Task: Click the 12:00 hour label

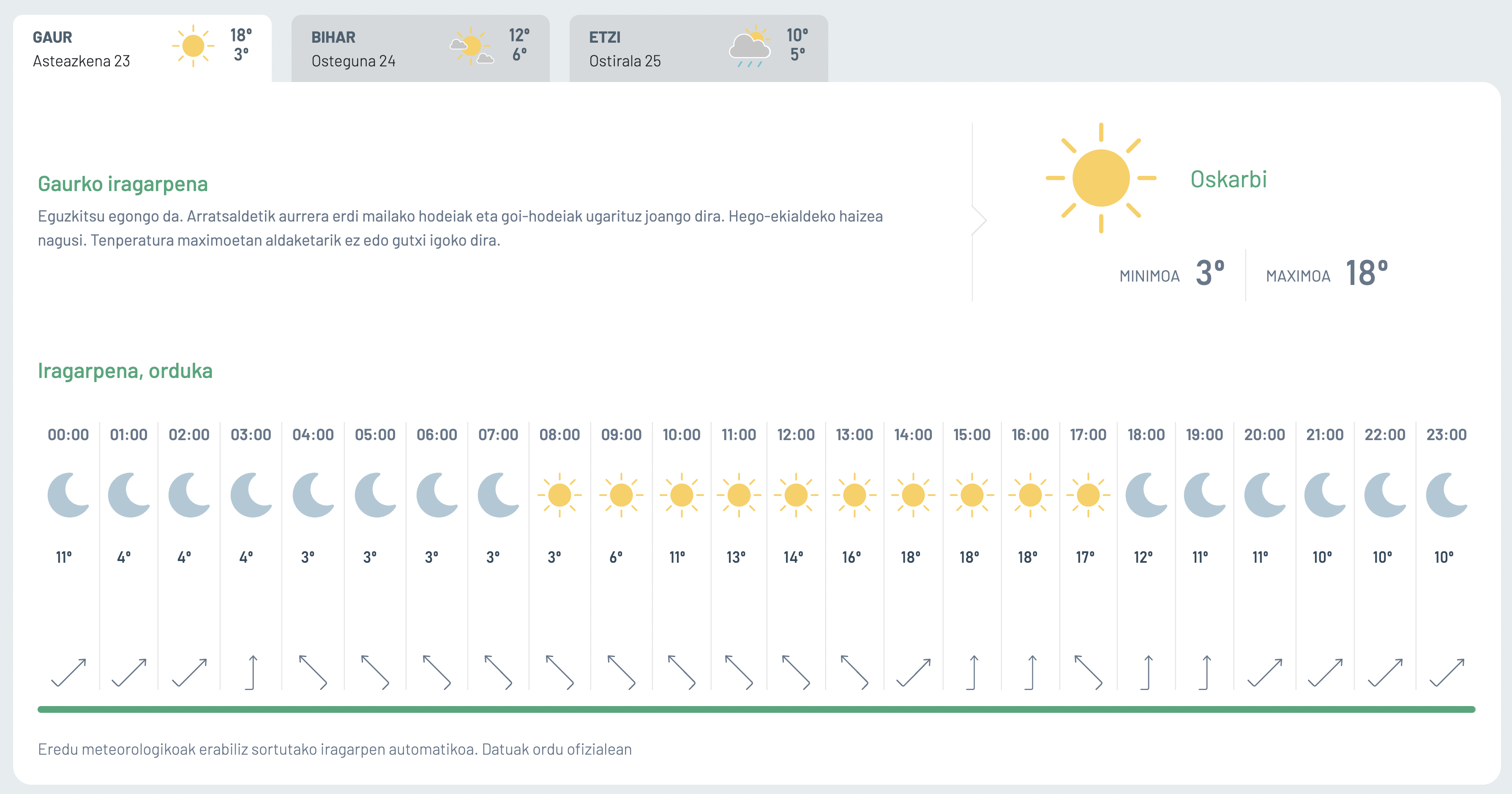Action: point(795,435)
